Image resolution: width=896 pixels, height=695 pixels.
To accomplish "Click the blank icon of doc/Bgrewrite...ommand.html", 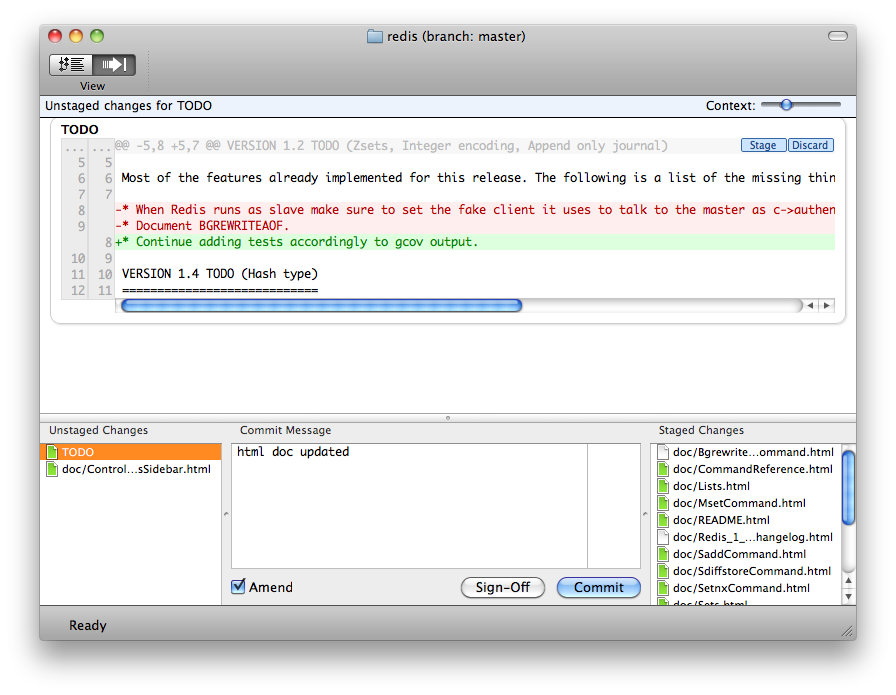I will [663, 452].
